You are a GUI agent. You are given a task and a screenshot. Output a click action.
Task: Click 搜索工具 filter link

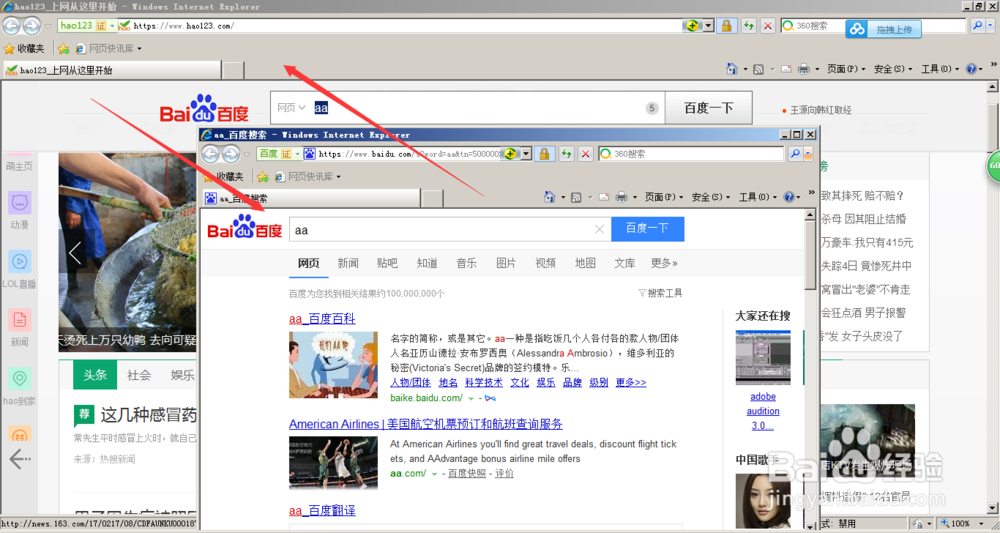pos(661,293)
